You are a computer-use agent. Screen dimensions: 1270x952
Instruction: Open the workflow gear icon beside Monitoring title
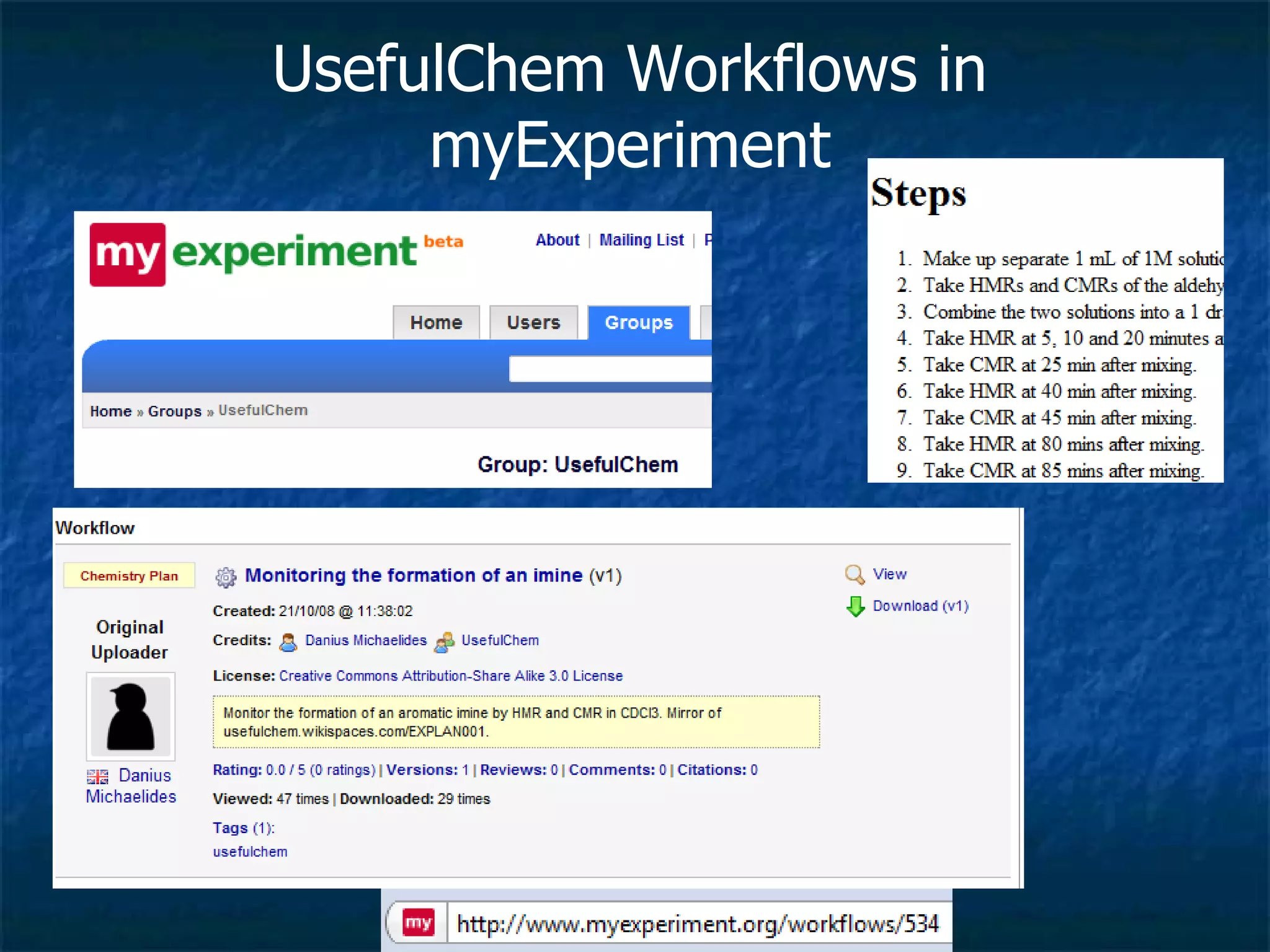[226, 577]
